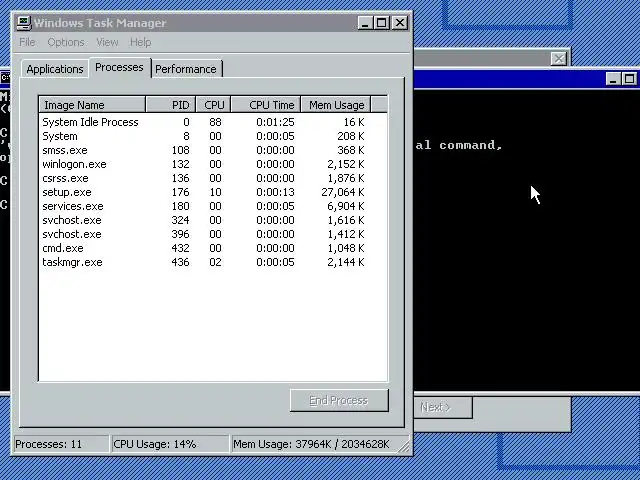The height and width of the screenshot is (480, 640).
Task: Click CPU value 88 for idle process
Action: 216,122
